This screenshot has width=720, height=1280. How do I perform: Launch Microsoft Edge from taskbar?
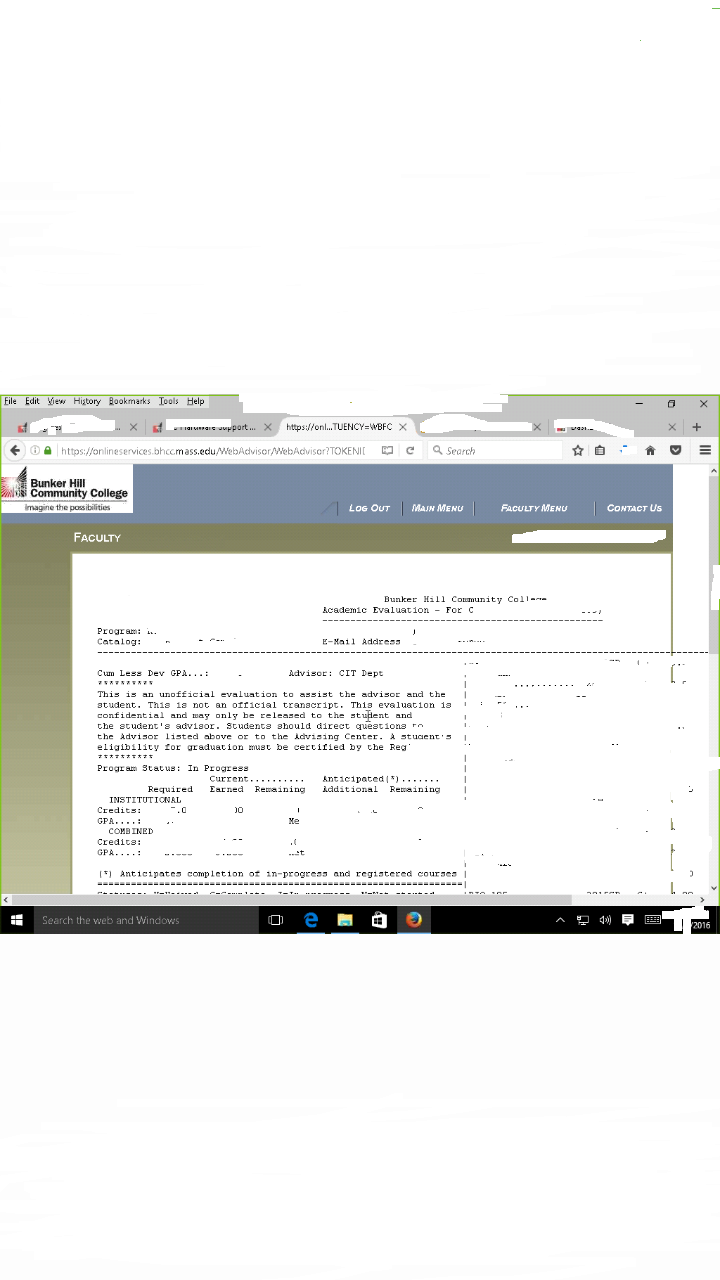click(x=311, y=920)
